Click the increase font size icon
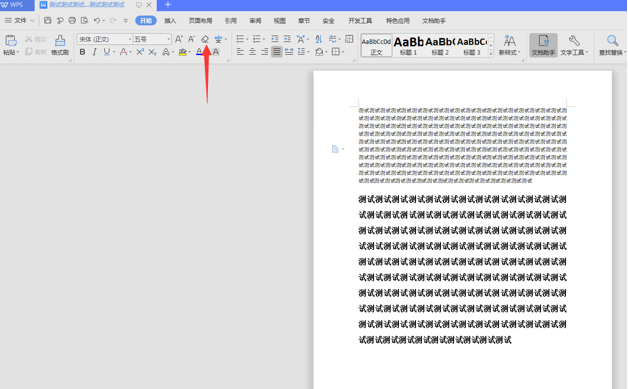The width and height of the screenshot is (628, 389). (x=179, y=39)
